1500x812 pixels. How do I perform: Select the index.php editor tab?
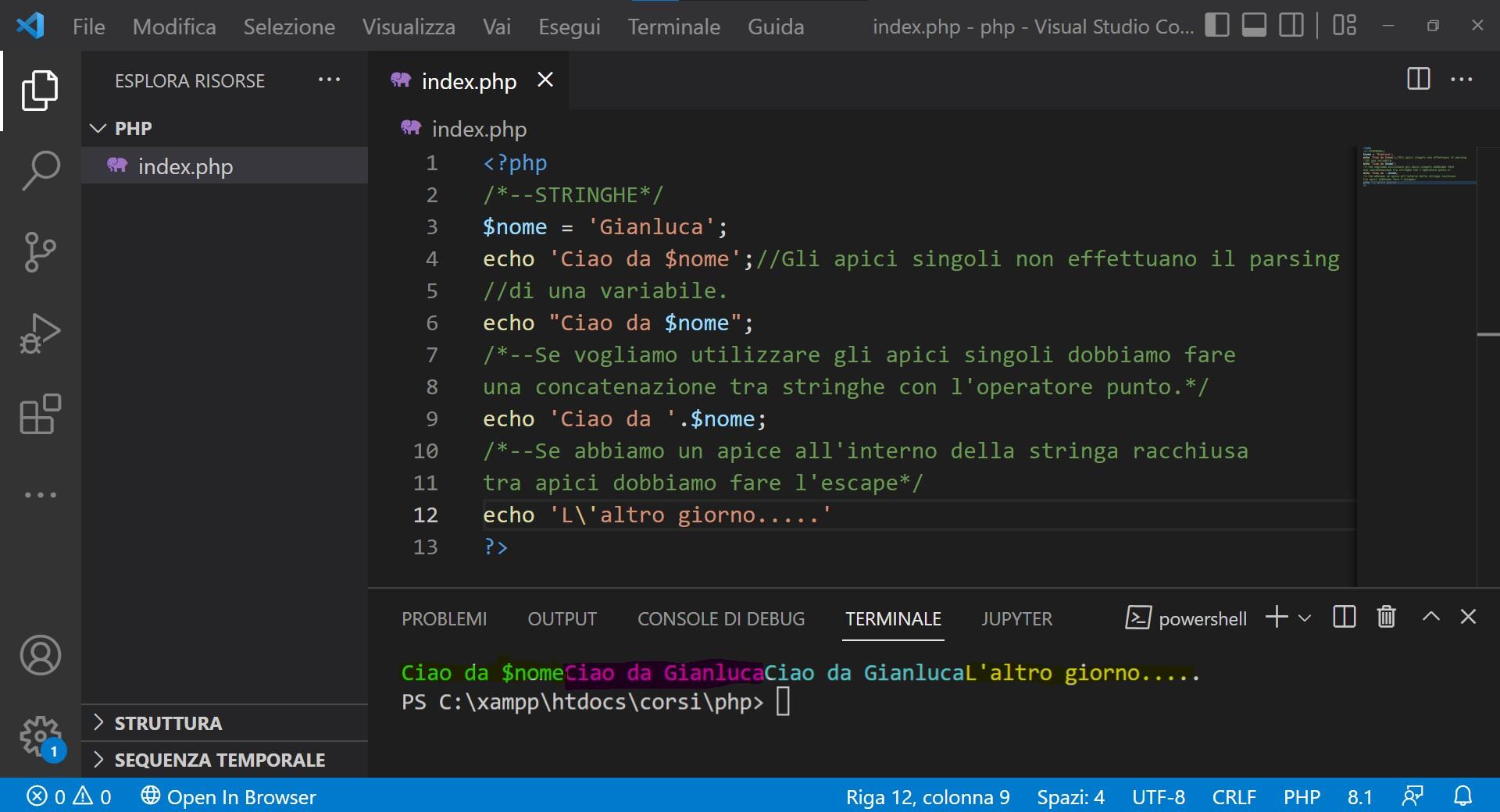click(469, 81)
